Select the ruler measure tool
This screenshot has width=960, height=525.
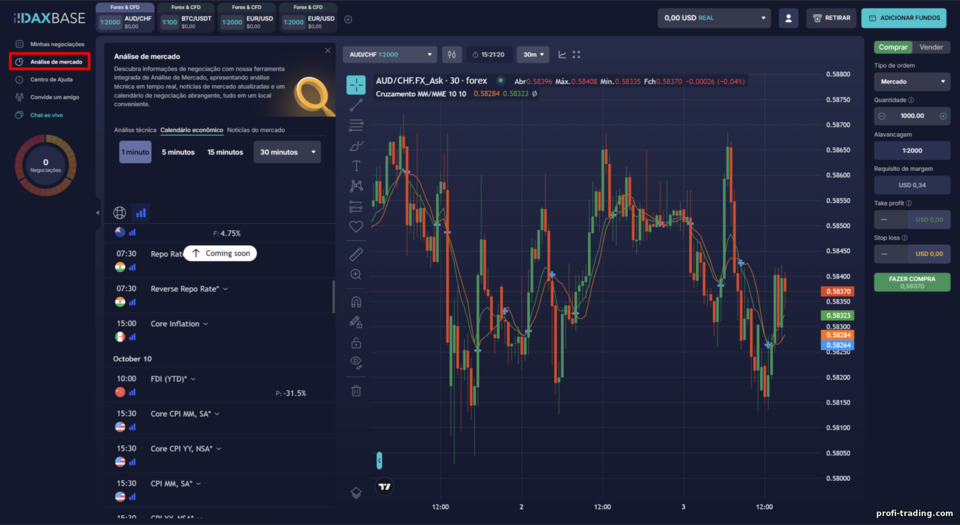pos(356,254)
